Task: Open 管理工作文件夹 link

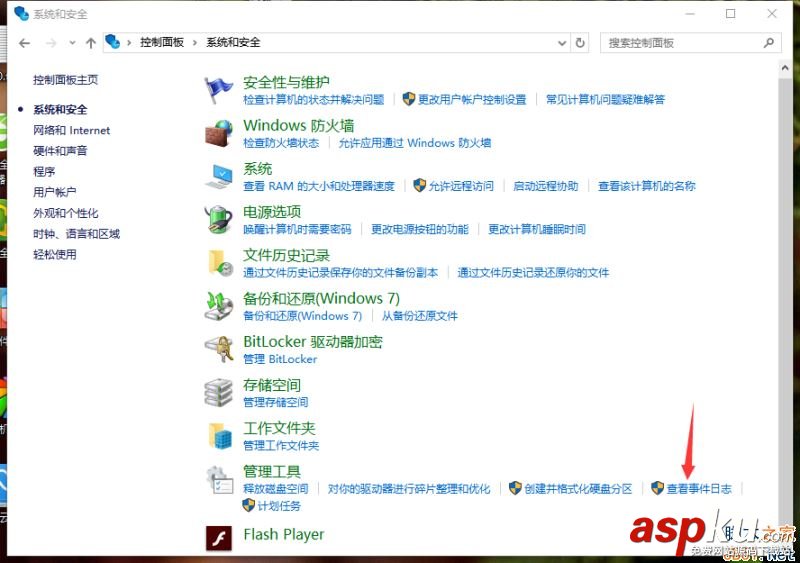Action: tap(281, 446)
